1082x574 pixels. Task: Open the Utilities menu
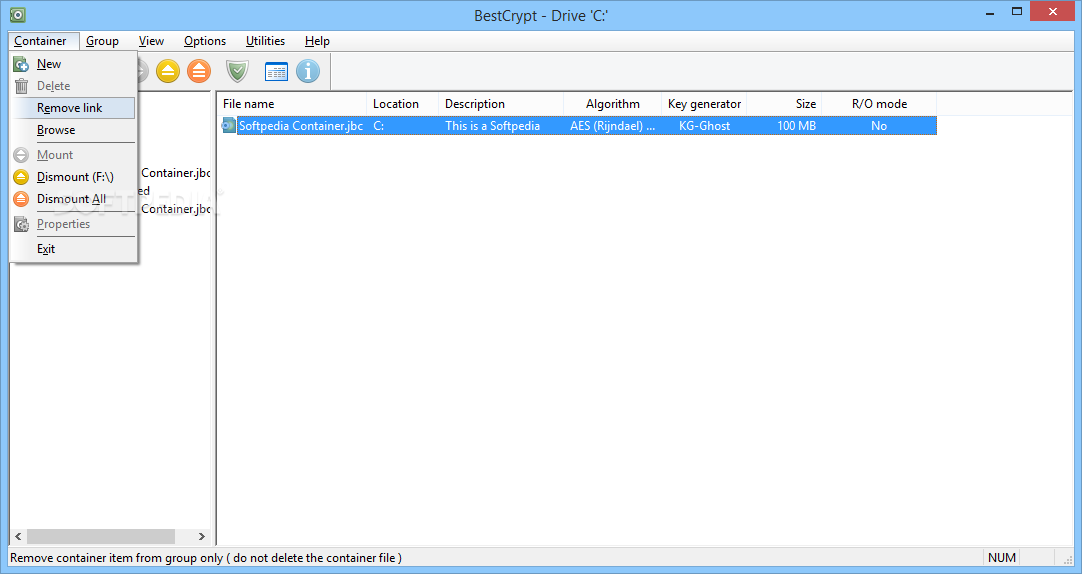[x=265, y=41]
